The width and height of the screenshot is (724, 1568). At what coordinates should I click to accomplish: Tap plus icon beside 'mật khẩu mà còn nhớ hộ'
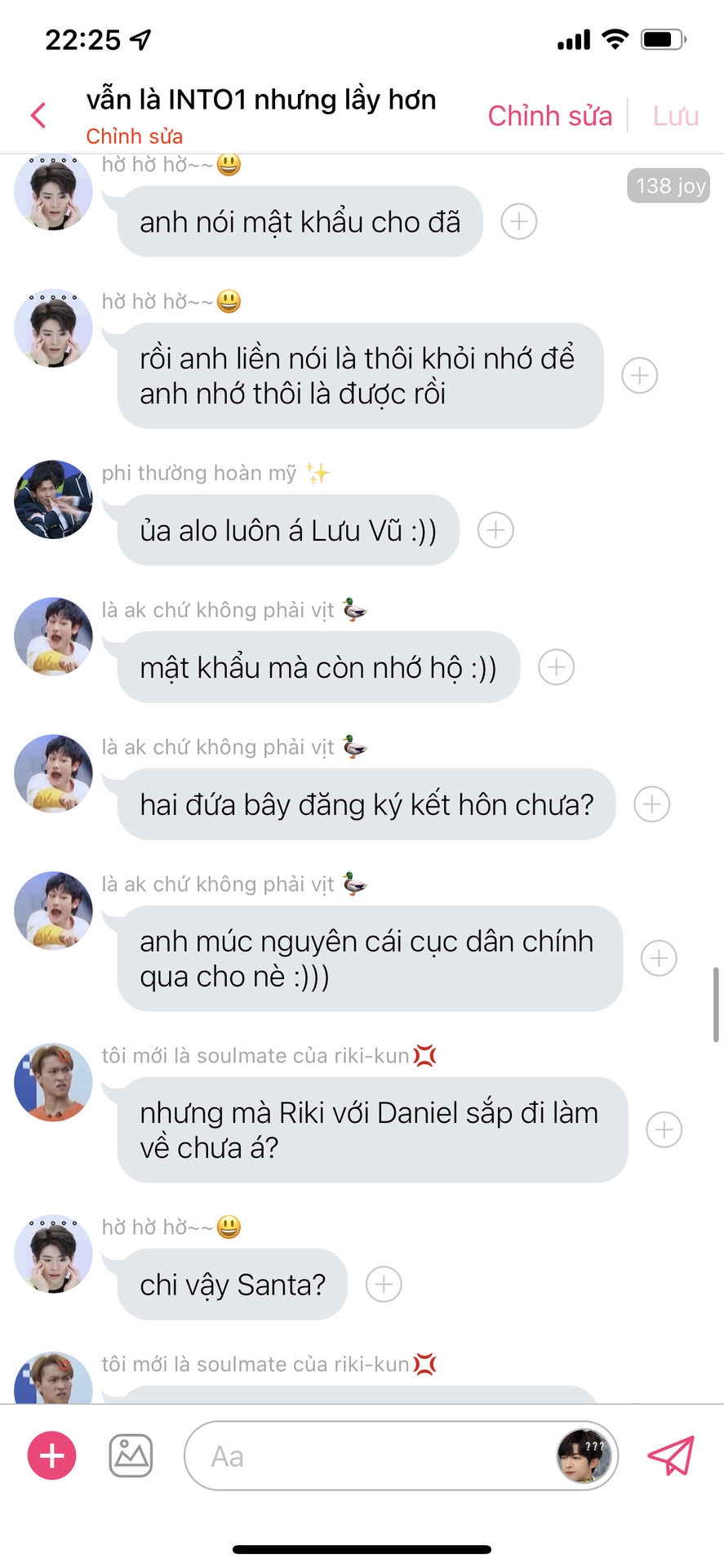coord(557,667)
